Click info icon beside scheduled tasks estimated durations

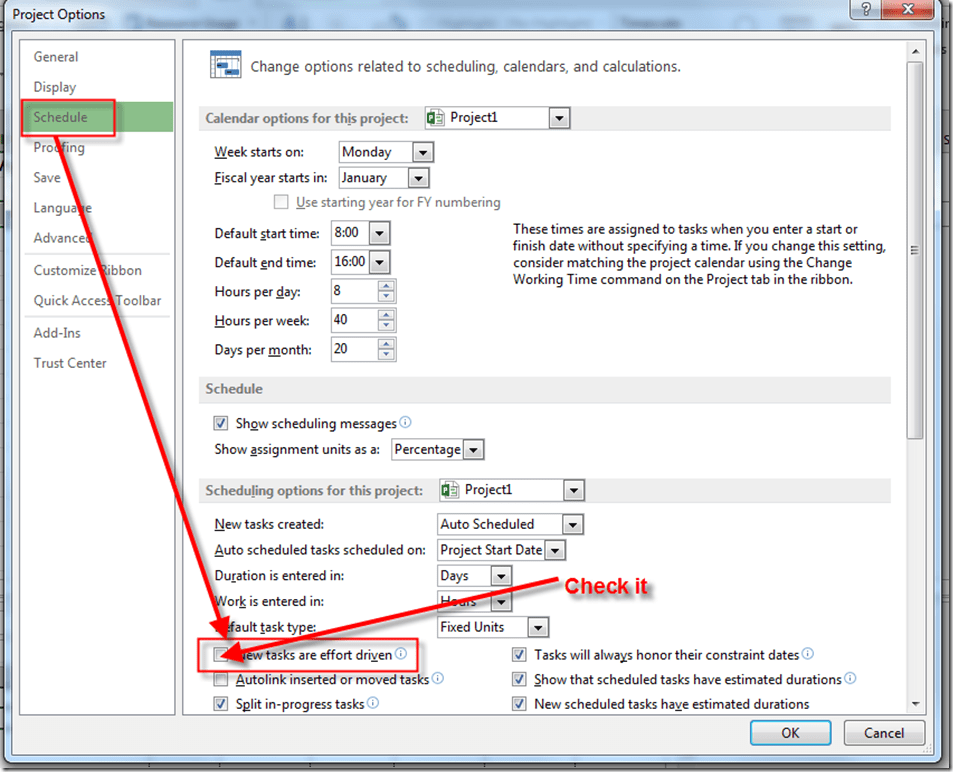(x=850, y=679)
